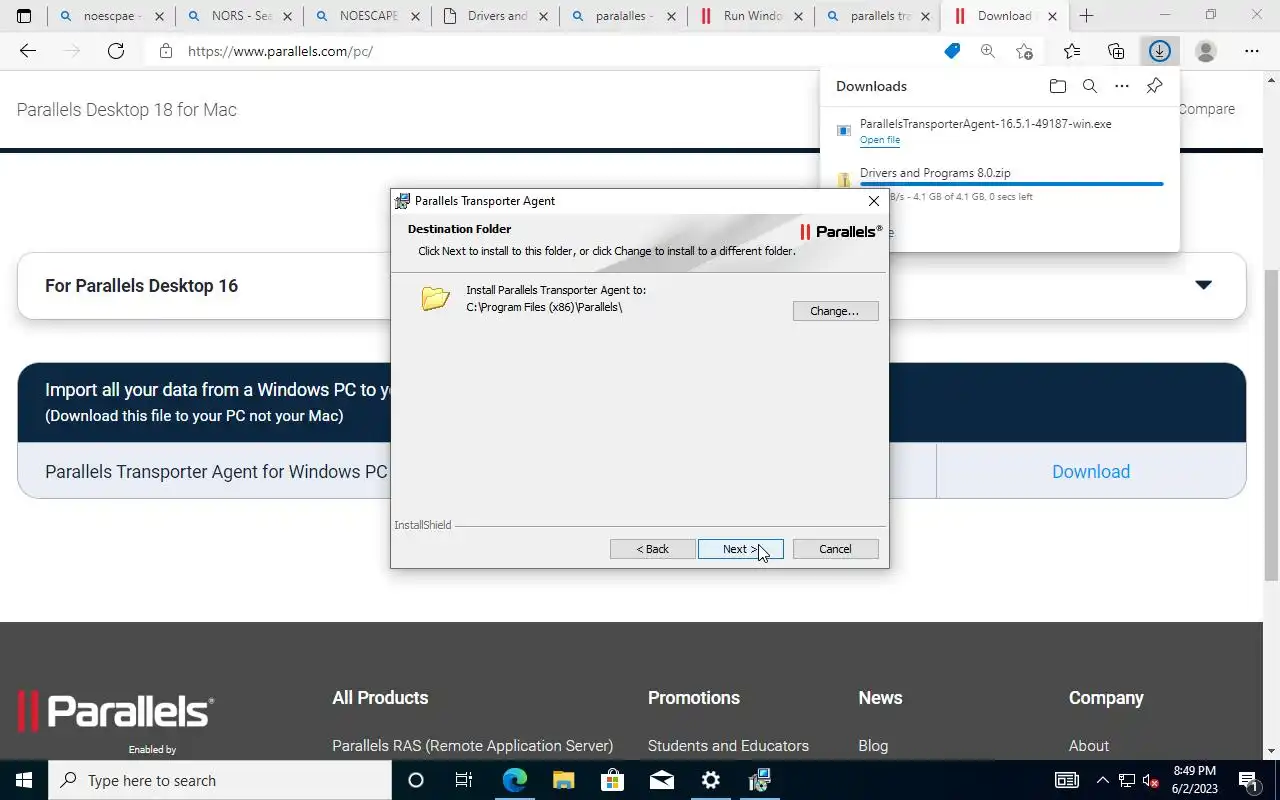This screenshot has height=800, width=1280.
Task: Open browser Collections icon
Action: coord(1116,51)
